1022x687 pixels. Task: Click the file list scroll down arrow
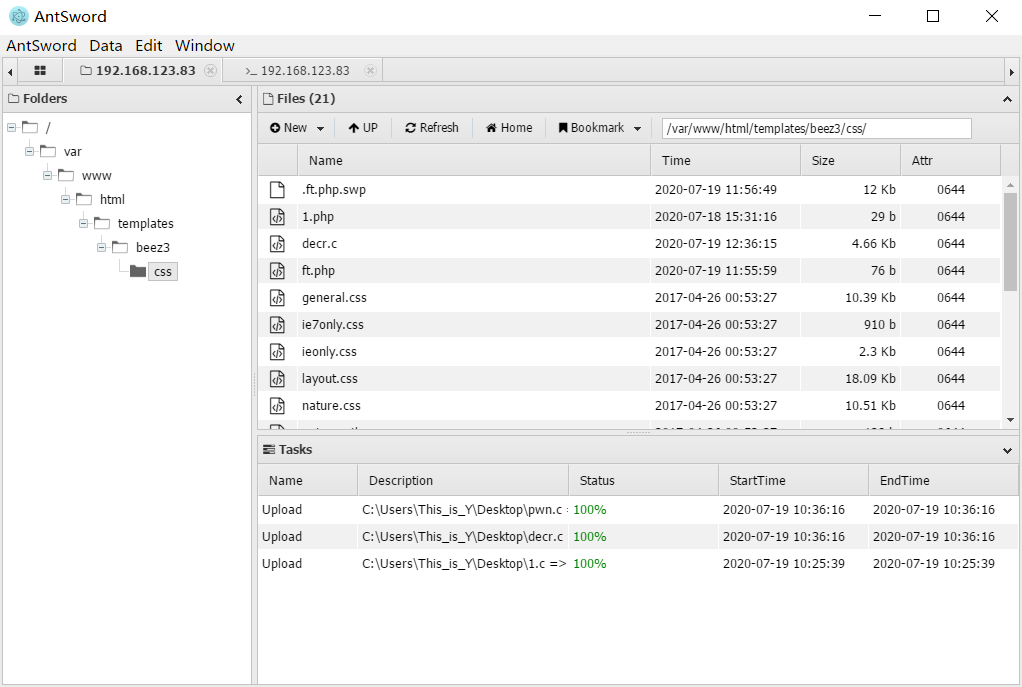(x=1010, y=420)
